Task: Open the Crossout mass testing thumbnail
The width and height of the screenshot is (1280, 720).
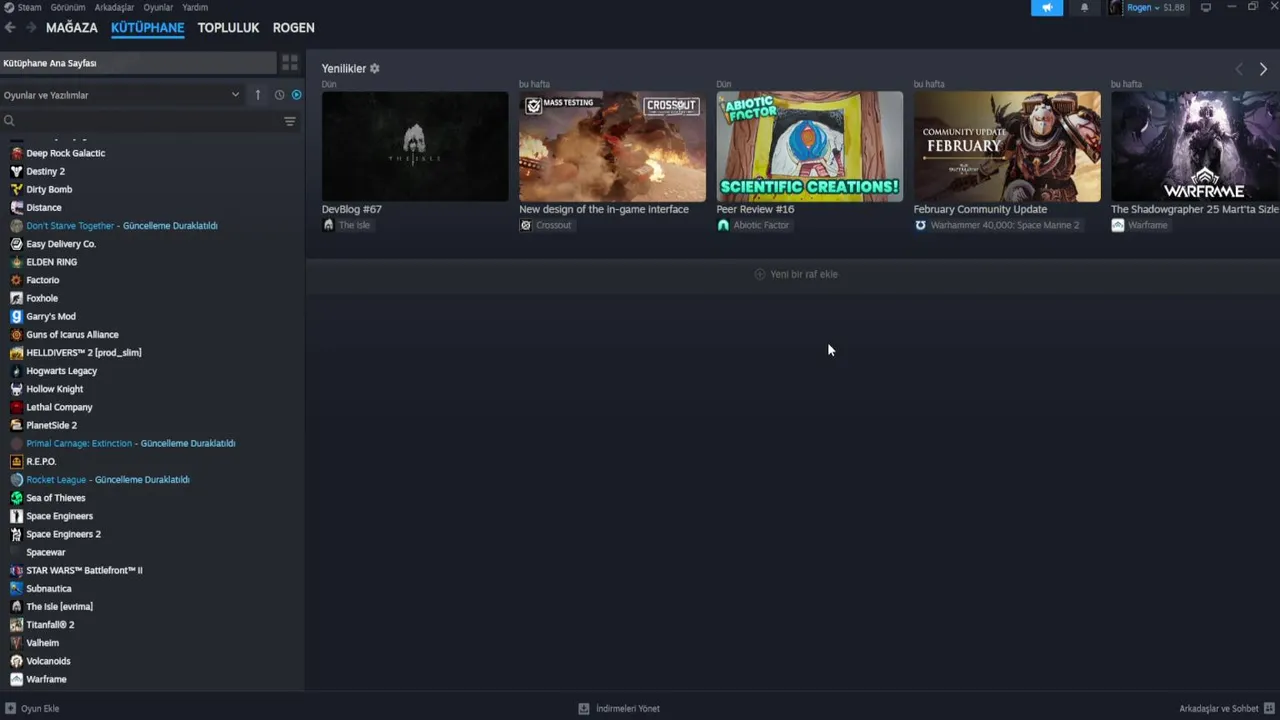Action: click(612, 147)
